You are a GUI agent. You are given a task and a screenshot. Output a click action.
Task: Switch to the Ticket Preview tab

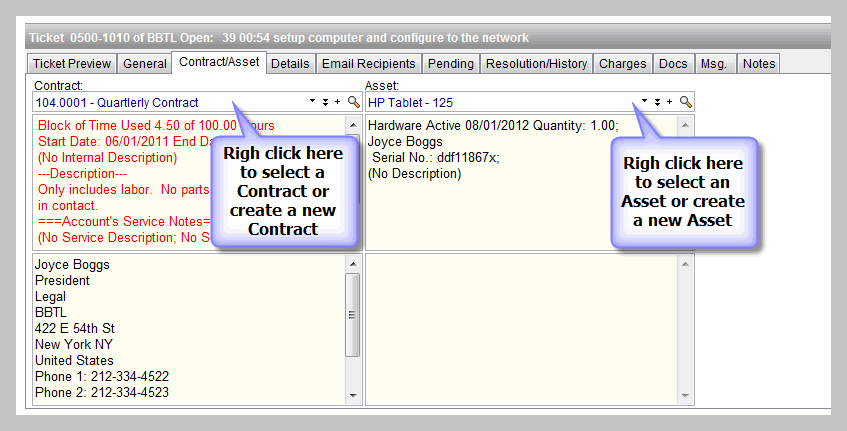tap(72, 64)
